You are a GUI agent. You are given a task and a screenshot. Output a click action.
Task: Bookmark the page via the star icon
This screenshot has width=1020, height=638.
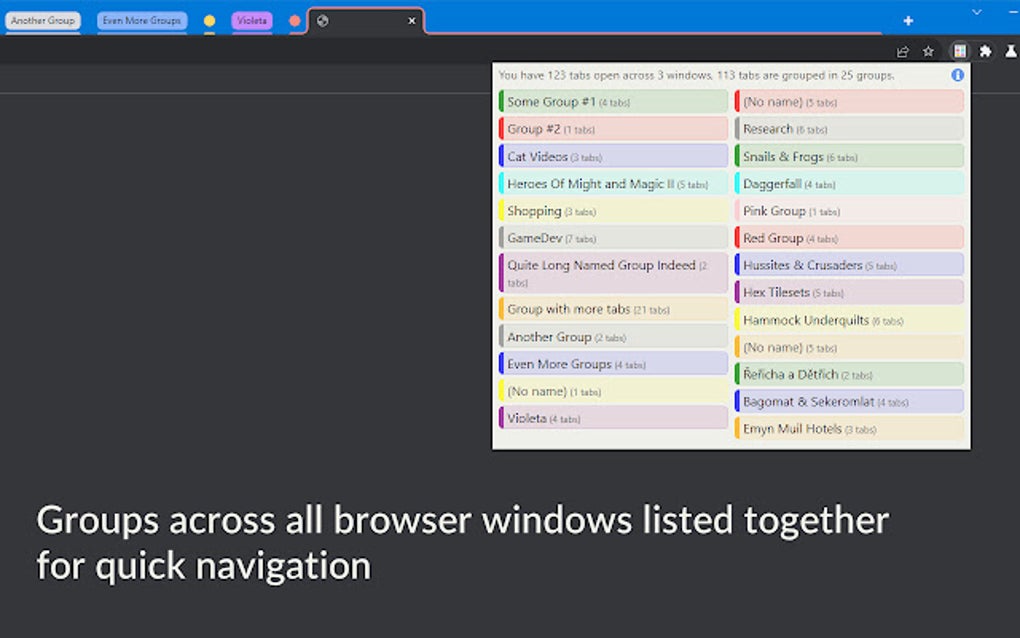929,50
